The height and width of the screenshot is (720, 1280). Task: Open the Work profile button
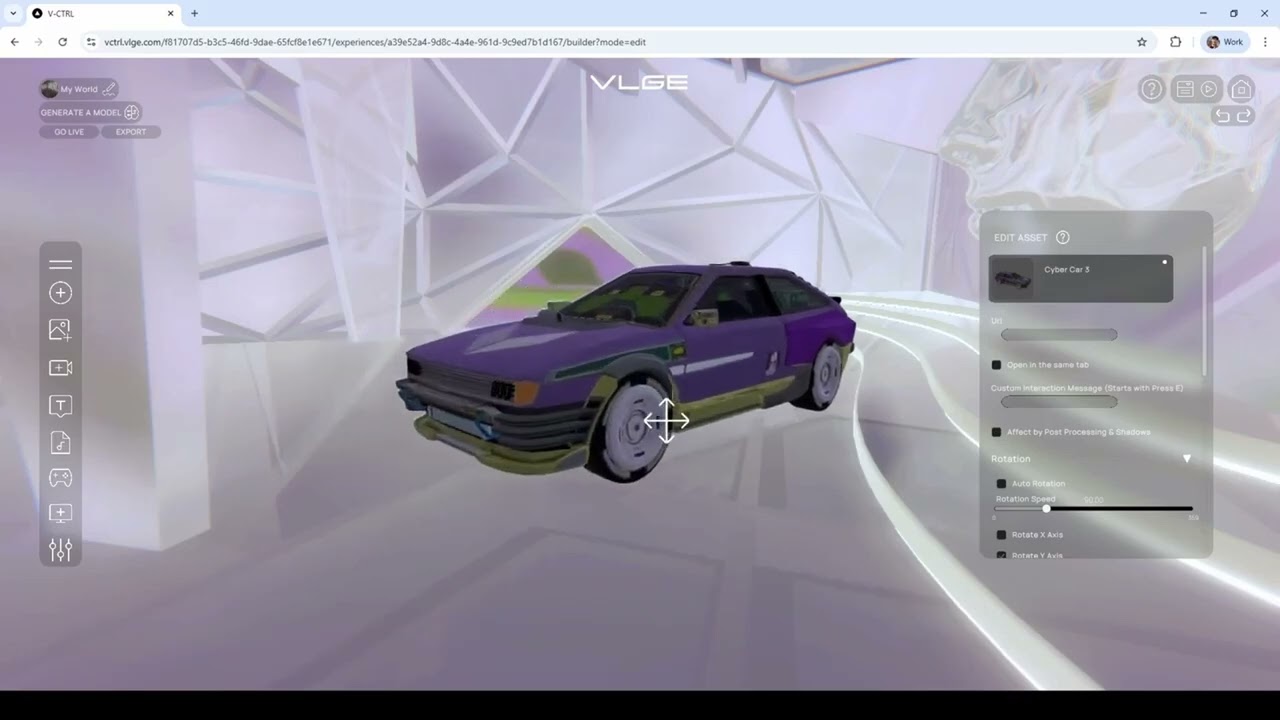1225,42
